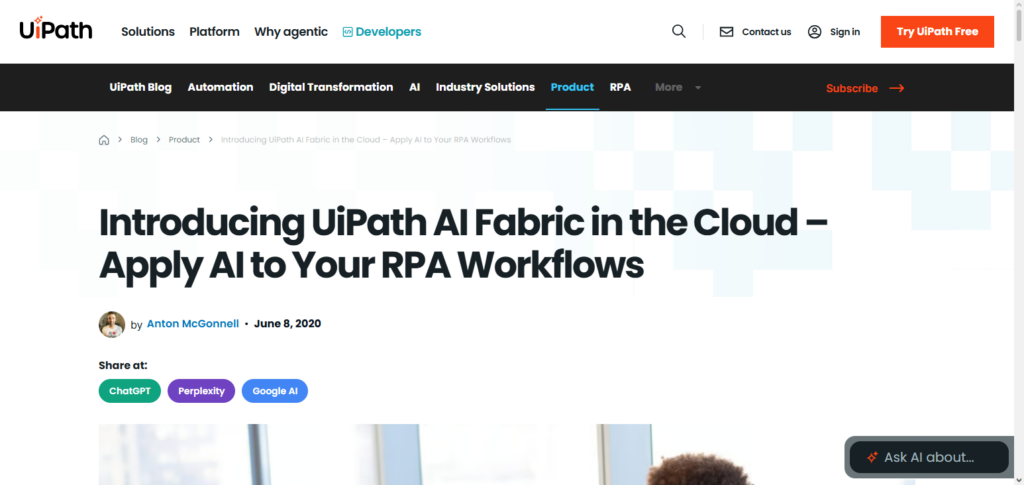Image resolution: width=1024 pixels, height=485 pixels.
Task: Click the Sign in user icon
Action: (814, 32)
